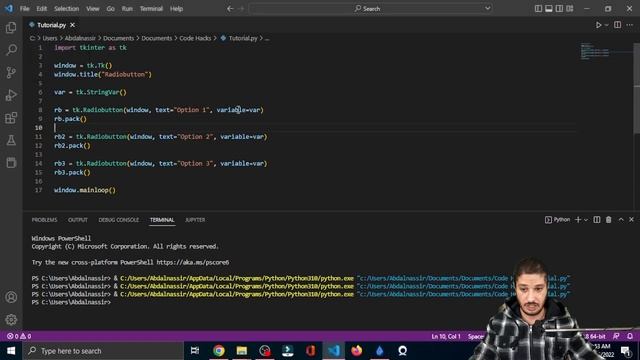Toggle secondary sidebar layout icon
The image size is (640, 360).
click(559, 9)
